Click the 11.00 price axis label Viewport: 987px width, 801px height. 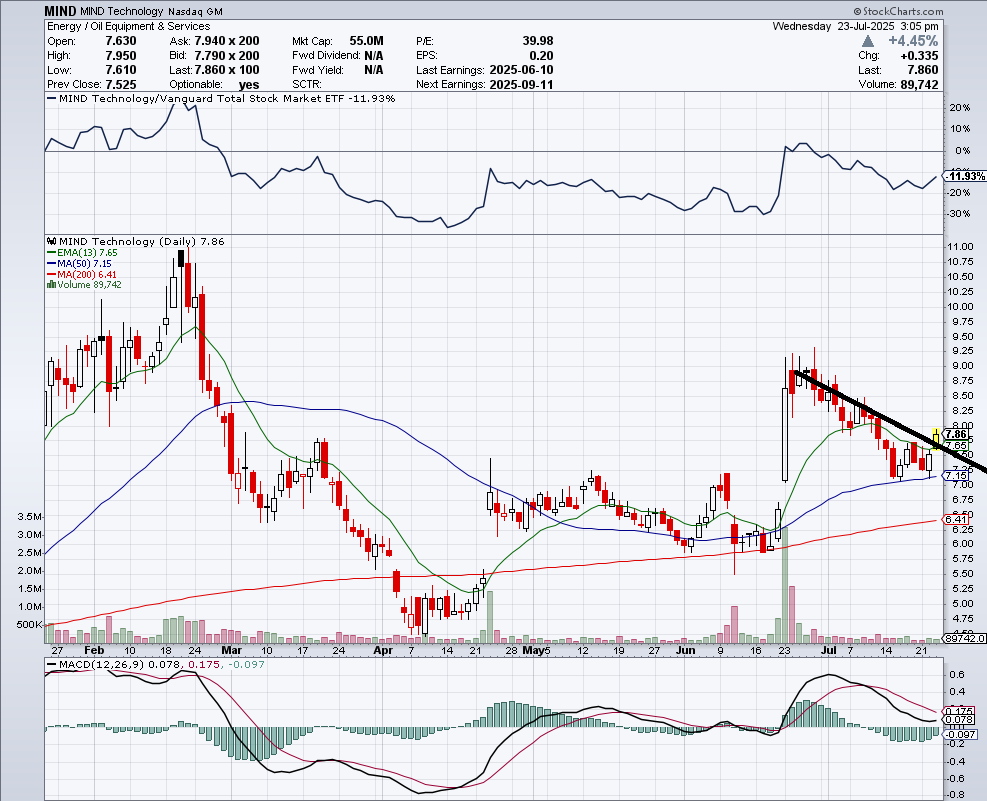(961, 247)
